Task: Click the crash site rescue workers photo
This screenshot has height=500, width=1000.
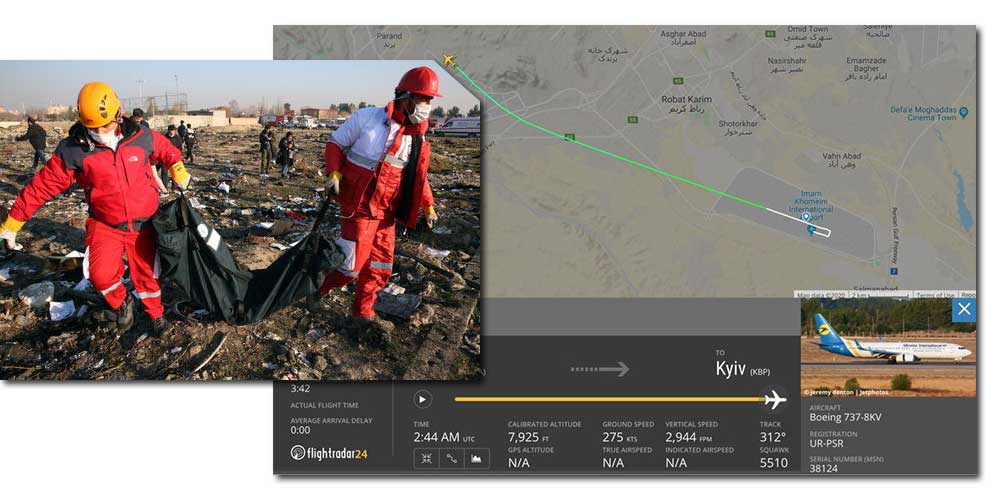Action: (x=240, y=220)
